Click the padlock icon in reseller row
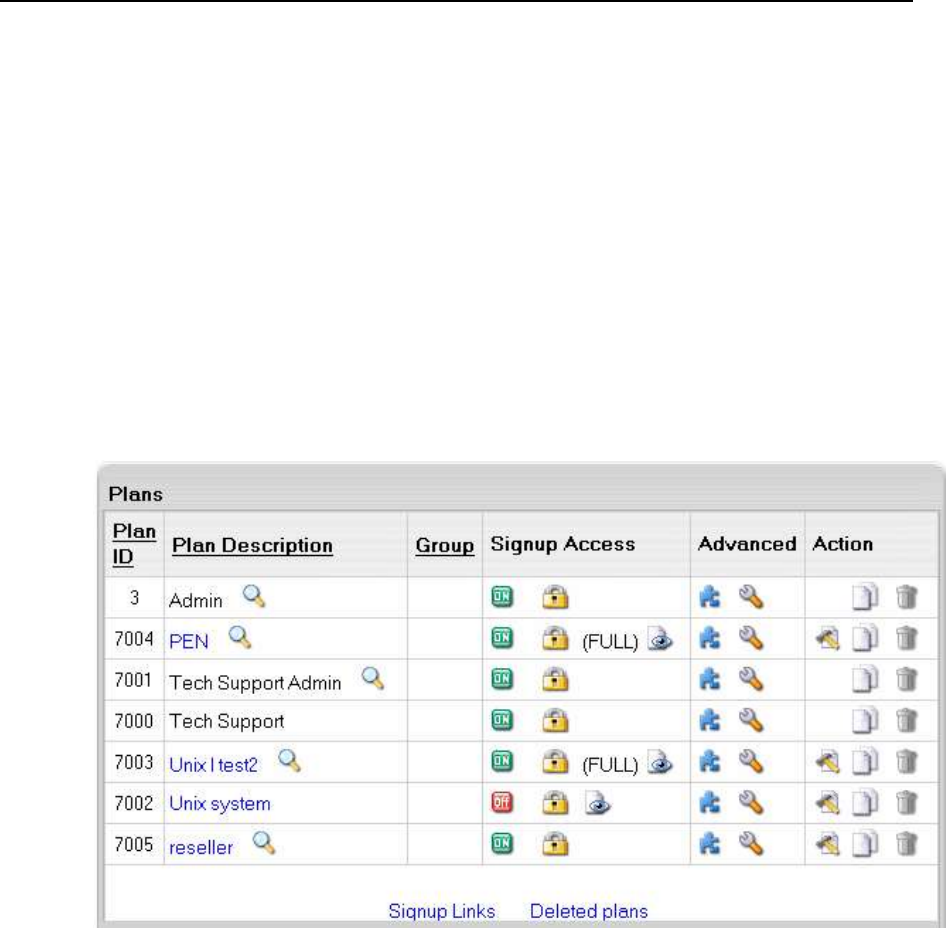This screenshot has width=946, height=928. (x=555, y=843)
